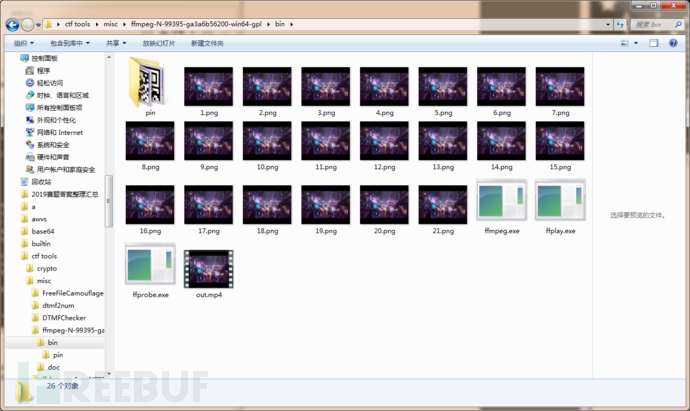Open the 共享 dropdown menu

pyautogui.click(x=116, y=43)
